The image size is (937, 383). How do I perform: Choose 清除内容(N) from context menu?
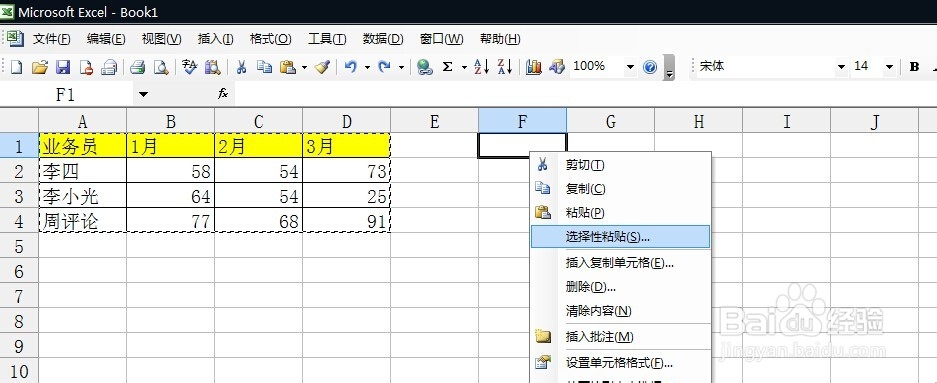(x=620, y=311)
